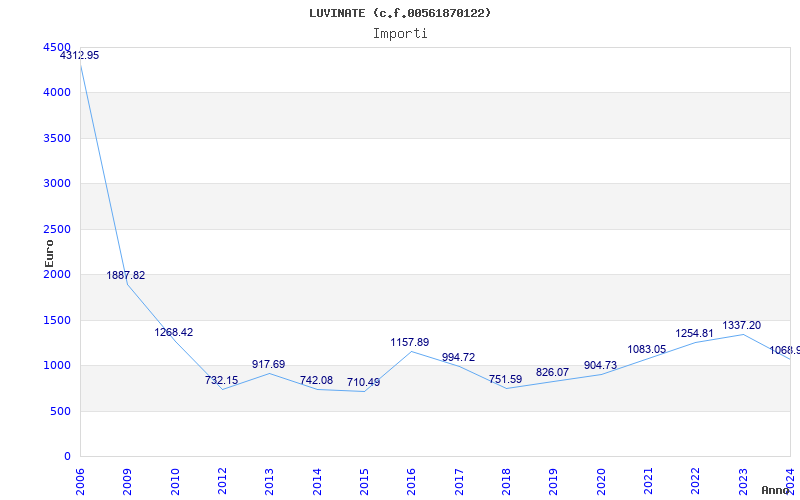Click the data label 1268.42
The height and width of the screenshot is (500, 800).
pyautogui.click(x=173, y=332)
